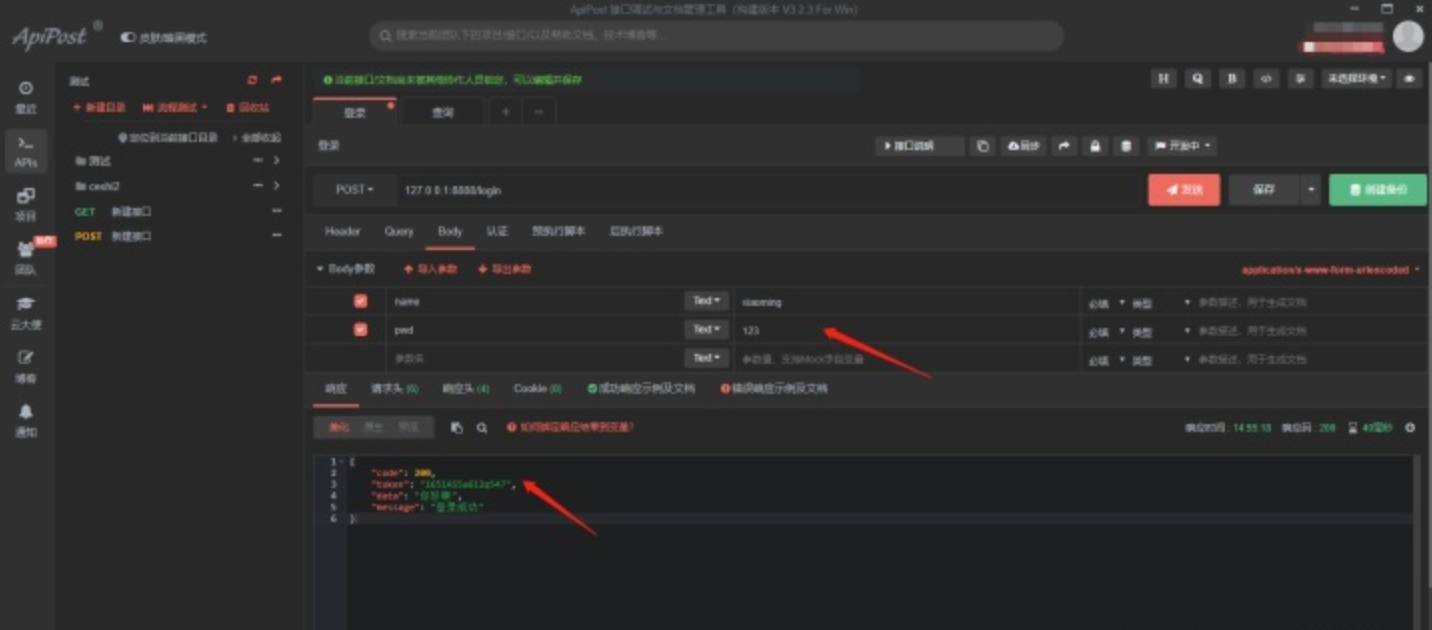The image size is (1432, 630).
Task: Click the eye icon beside environment selector
Action: (1410, 78)
